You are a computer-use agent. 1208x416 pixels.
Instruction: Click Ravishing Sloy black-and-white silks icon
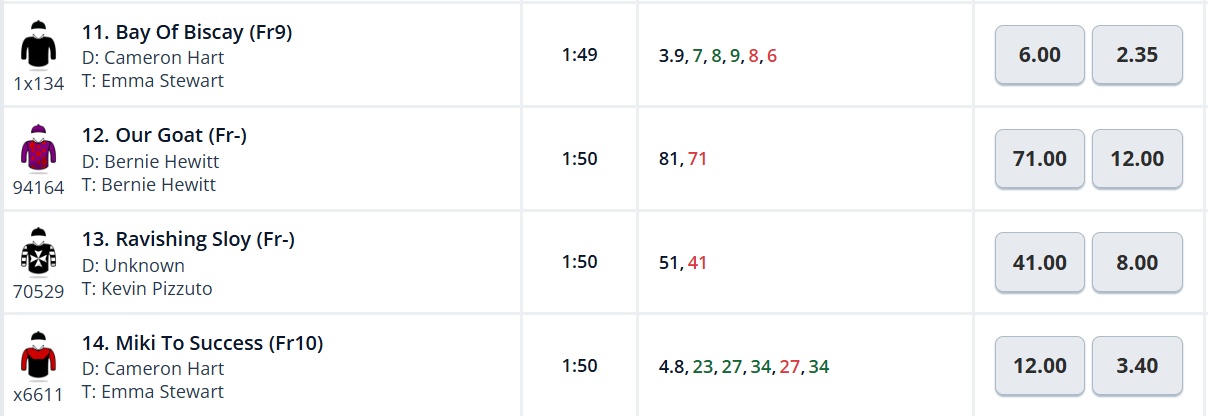[x=38, y=253]
